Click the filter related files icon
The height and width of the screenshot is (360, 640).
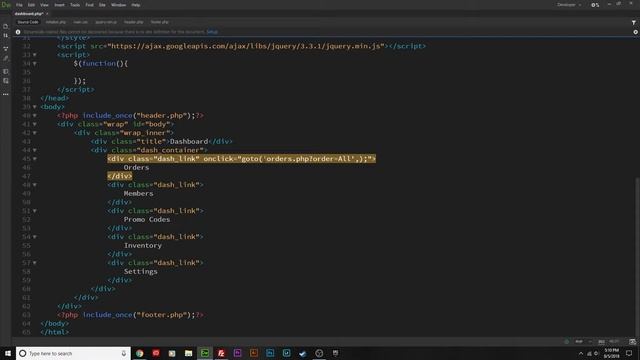[634, 23]
